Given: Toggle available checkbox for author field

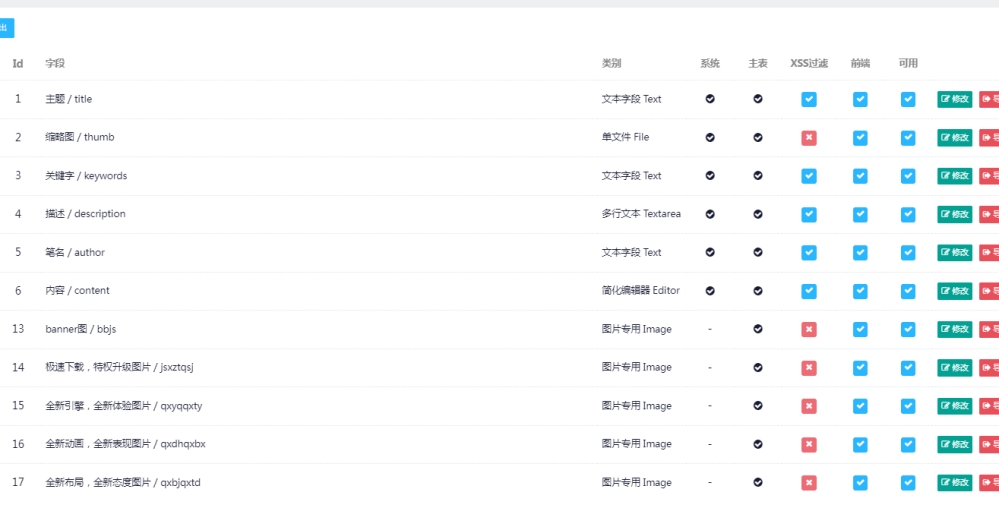Looking at the screenshot, I should point(908,252).
